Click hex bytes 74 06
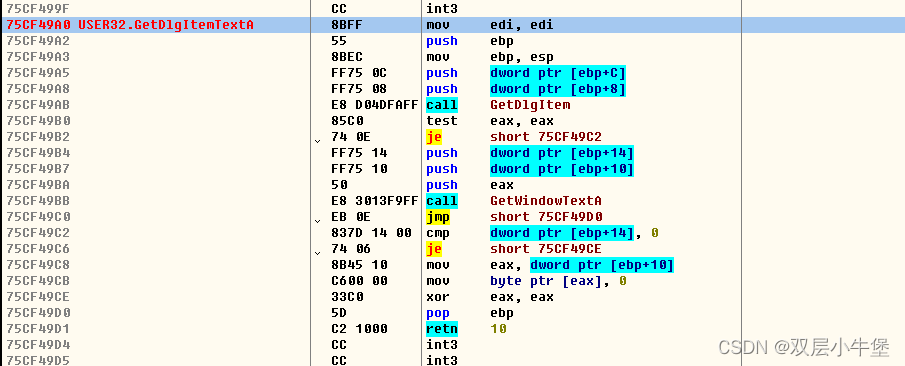The width and height of the screenshot is (905, 366). pyautogui.click(x=351, y=249)
